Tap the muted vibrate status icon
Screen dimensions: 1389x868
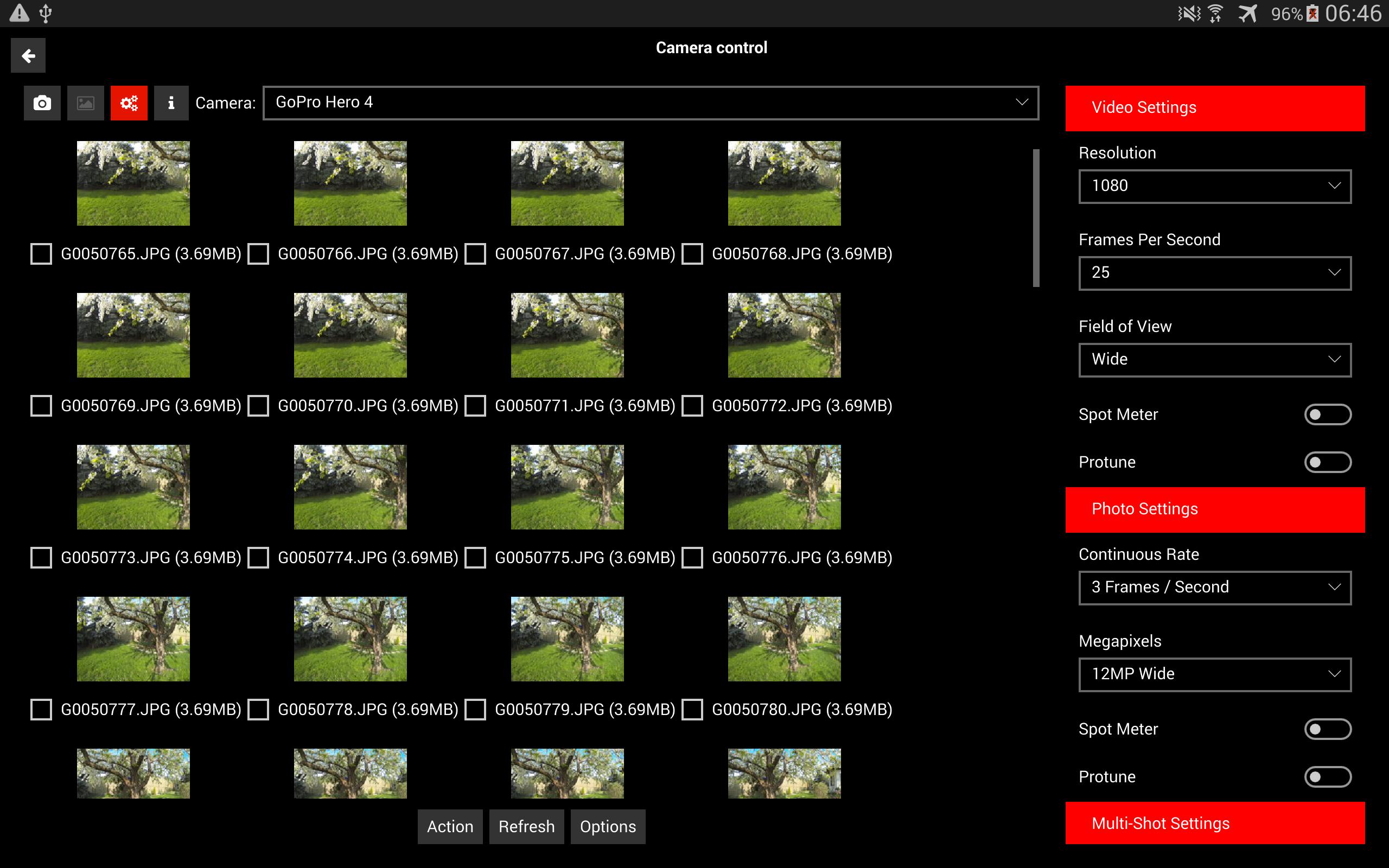click(x=1189, y=13)
